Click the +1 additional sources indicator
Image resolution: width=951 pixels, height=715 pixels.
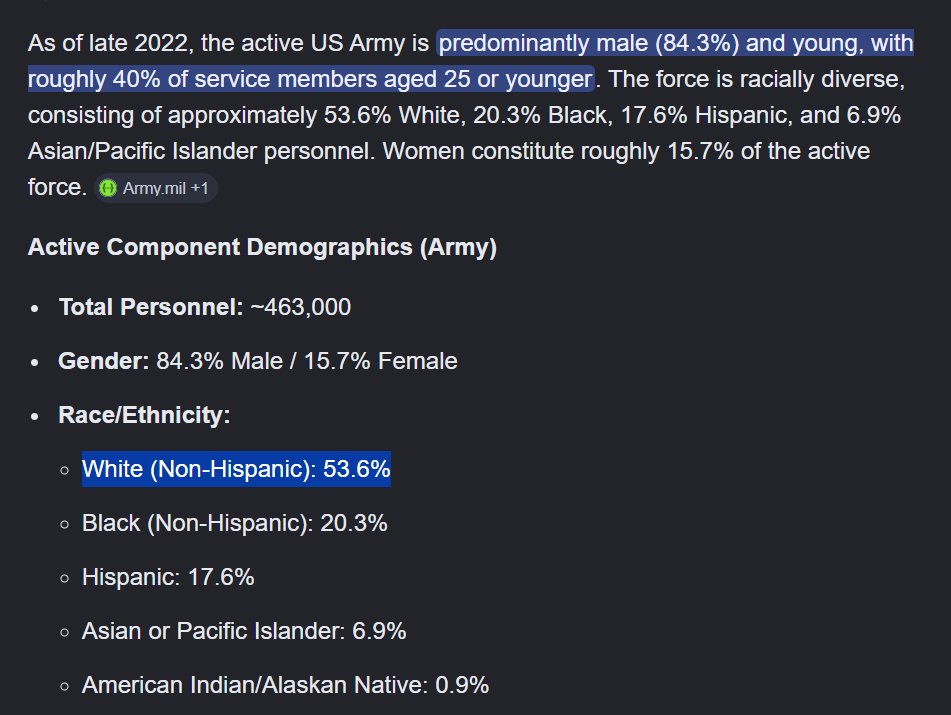200,189
